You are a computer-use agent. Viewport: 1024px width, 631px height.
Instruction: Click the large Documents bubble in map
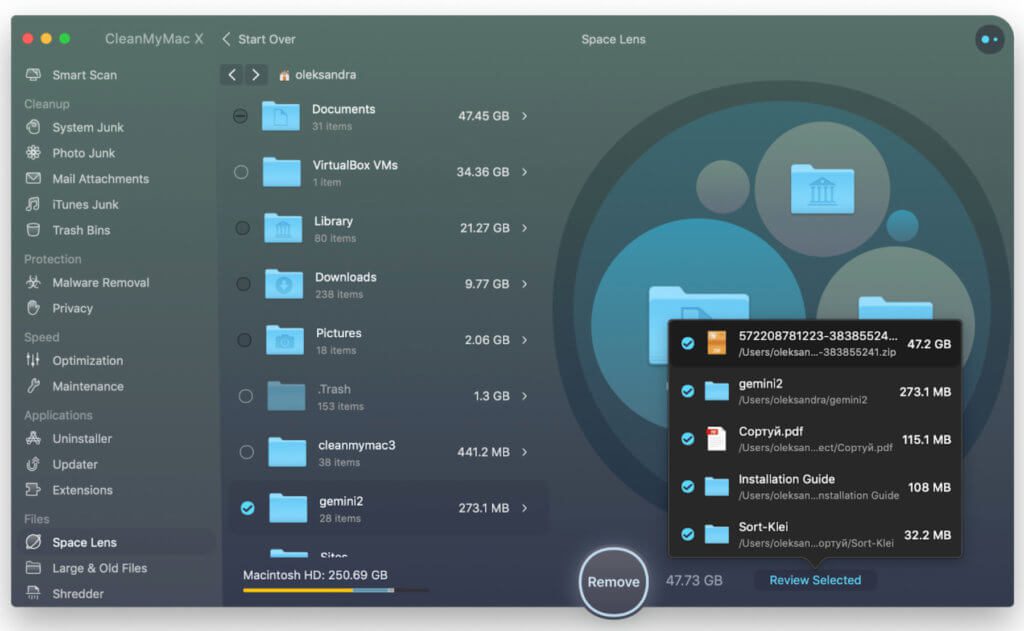click(697, 325)
